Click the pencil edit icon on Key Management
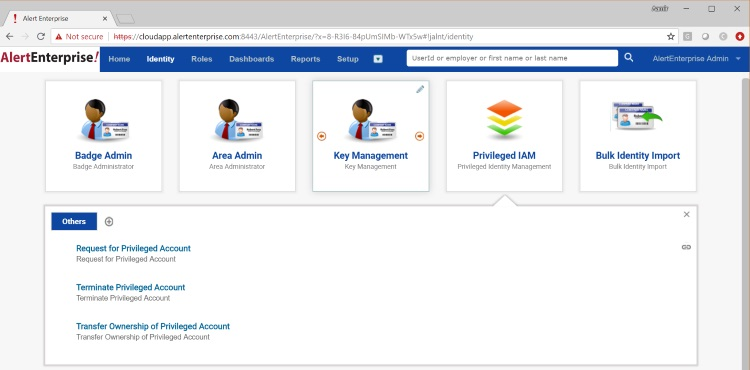The width and height of the screenshot is (750, 370). pyautogui.click(x=420, y=89)
